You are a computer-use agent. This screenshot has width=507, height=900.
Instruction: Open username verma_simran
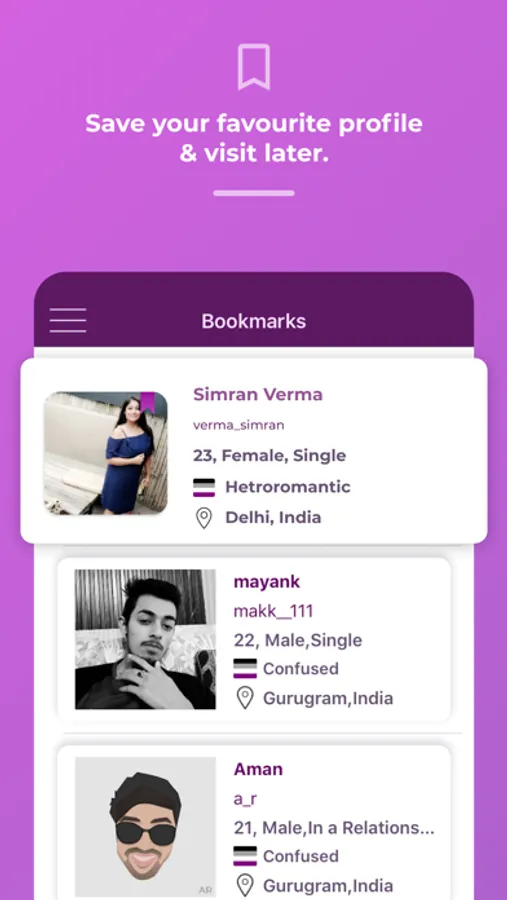click(x=238, y=425)
